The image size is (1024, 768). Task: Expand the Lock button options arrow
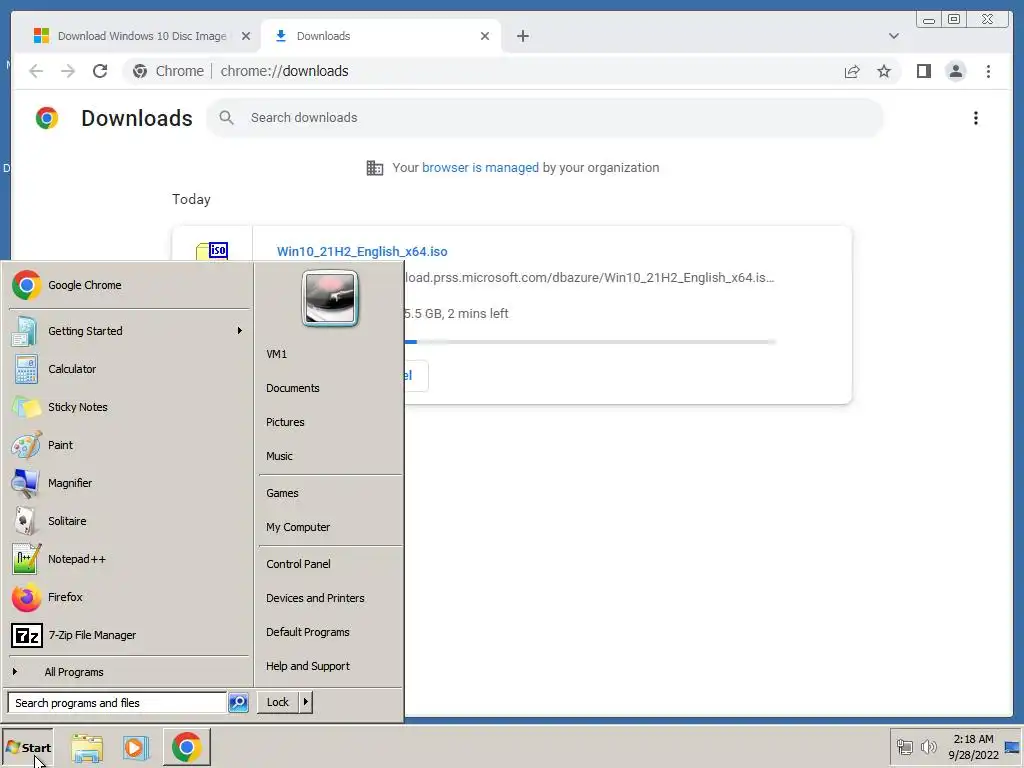click(x=306, y=702)
